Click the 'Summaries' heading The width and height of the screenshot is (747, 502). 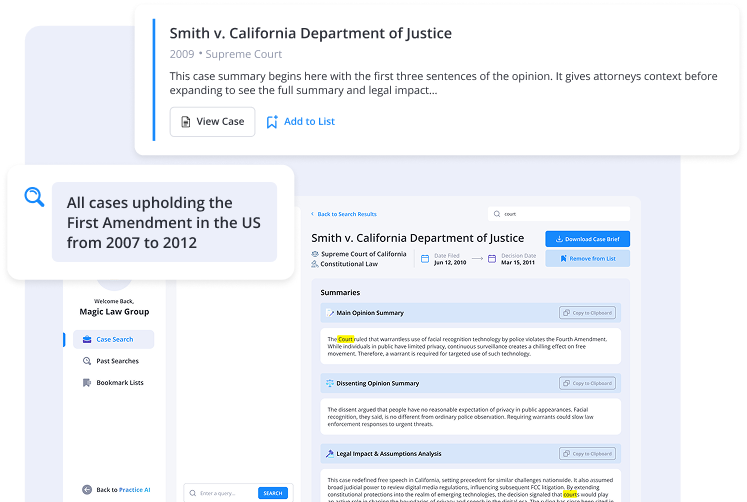[x=340, y=292]
